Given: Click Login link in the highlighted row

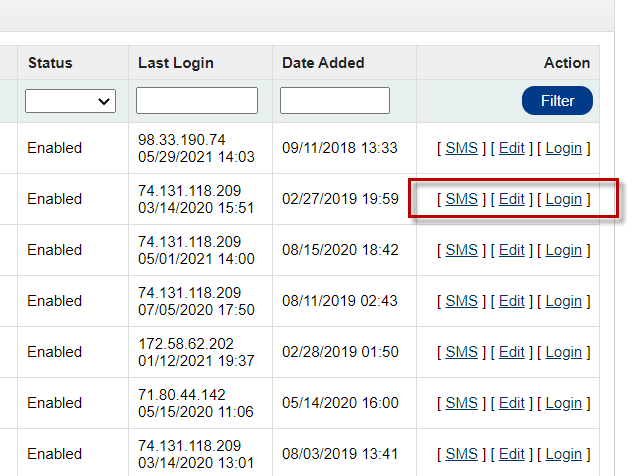Looking at the screenshot, I should tap(563, 199).
